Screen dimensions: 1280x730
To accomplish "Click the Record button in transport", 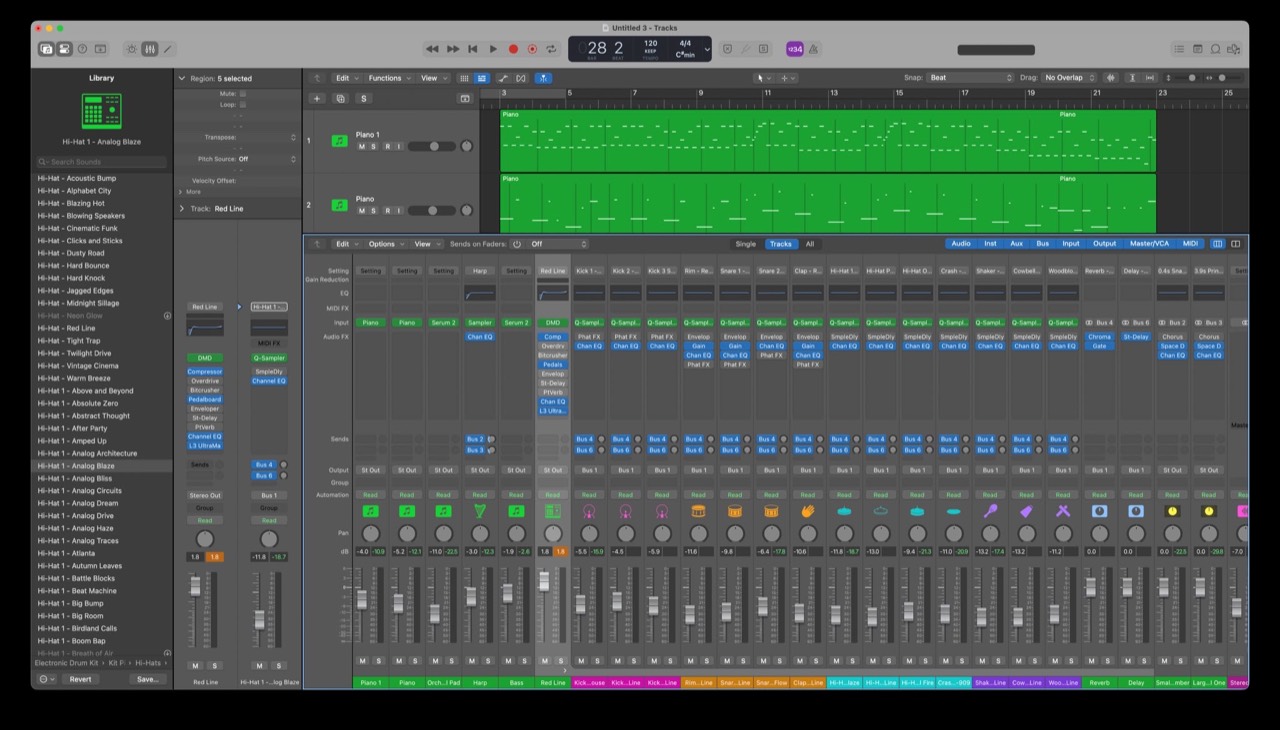I will 513,49.
